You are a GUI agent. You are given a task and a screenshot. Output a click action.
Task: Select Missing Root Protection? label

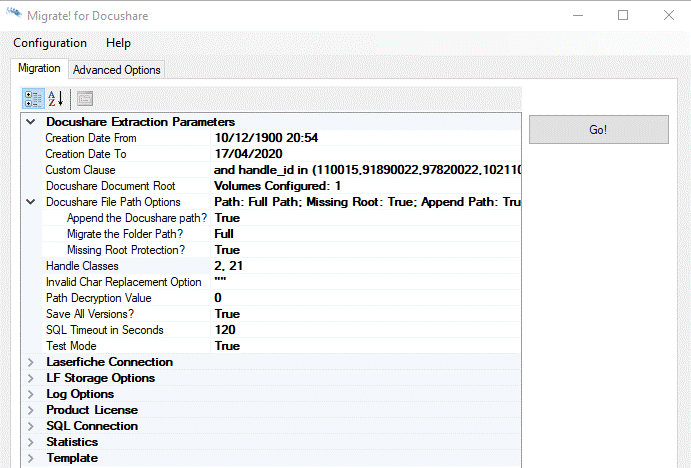(x=126, y=250)
